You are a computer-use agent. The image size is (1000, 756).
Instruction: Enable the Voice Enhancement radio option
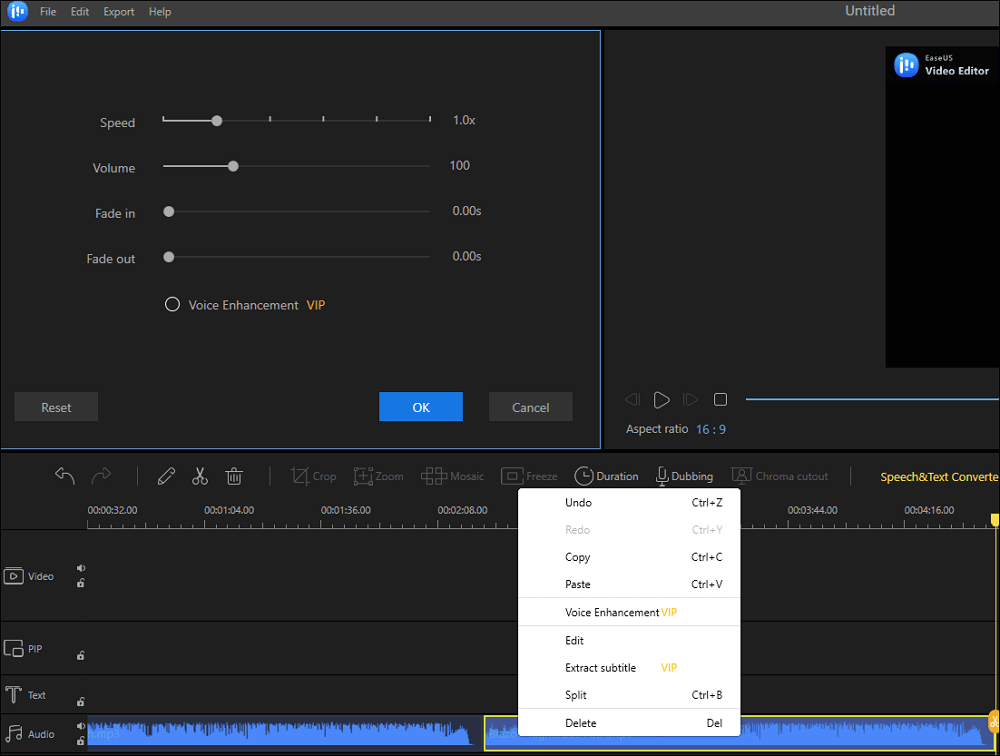point(172,305)
